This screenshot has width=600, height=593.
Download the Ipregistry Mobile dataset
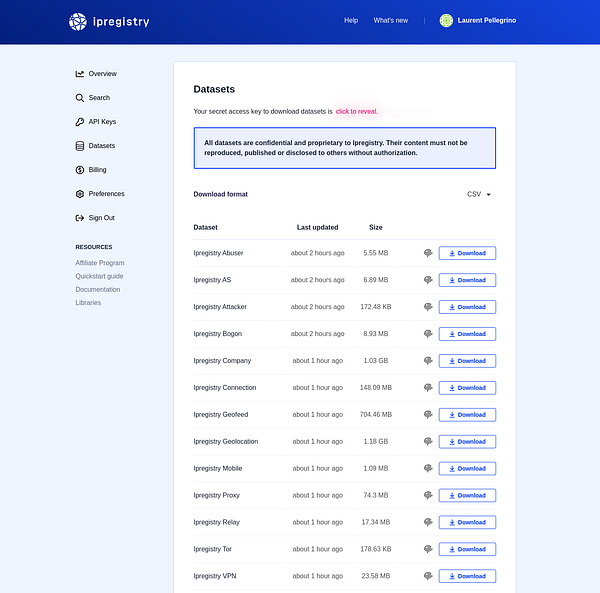tap(467, 469)
